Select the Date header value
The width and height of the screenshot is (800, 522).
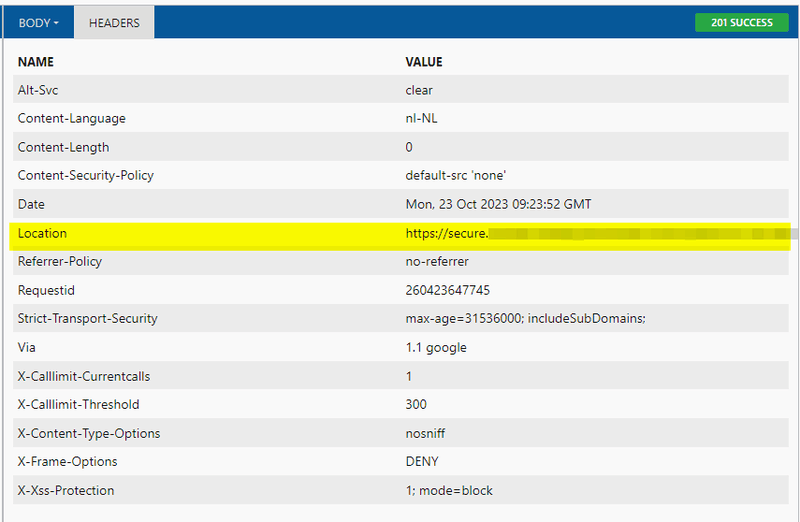click(x=498, y=204)
